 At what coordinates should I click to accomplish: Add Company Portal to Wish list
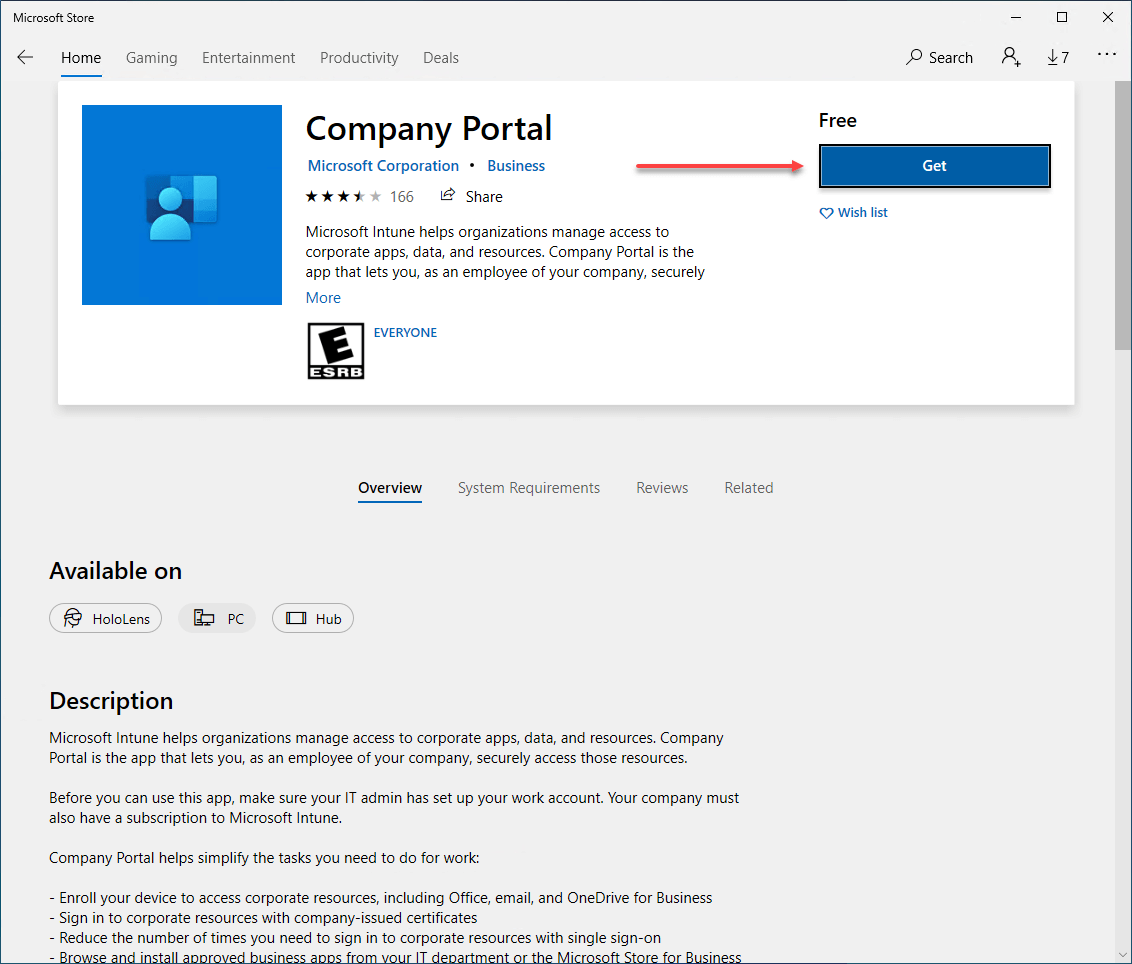tap(853, 212)
